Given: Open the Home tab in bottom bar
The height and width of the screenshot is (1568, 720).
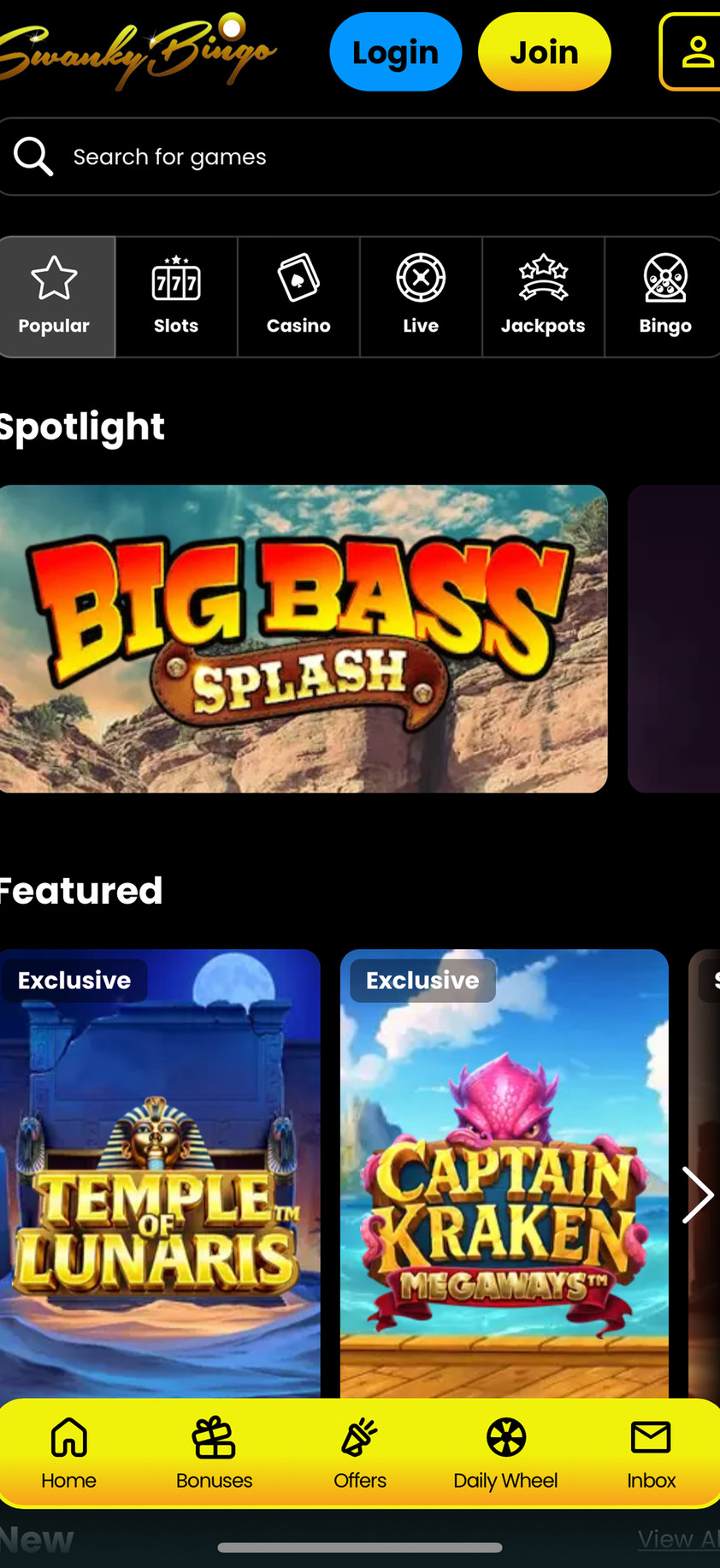Looking at the screenshot, I should click(68, 1453).
